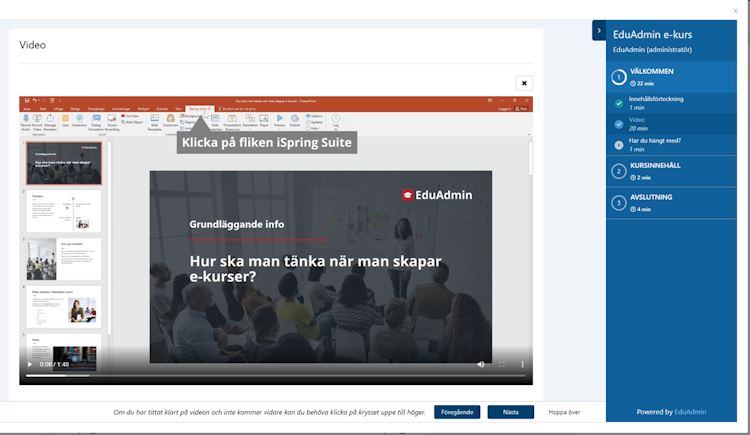Image resolution: width=750 pixels, height=435 pixels.
Task: Click the green checkmark beside Innehållsförteckning
Action: click(618, 103)
